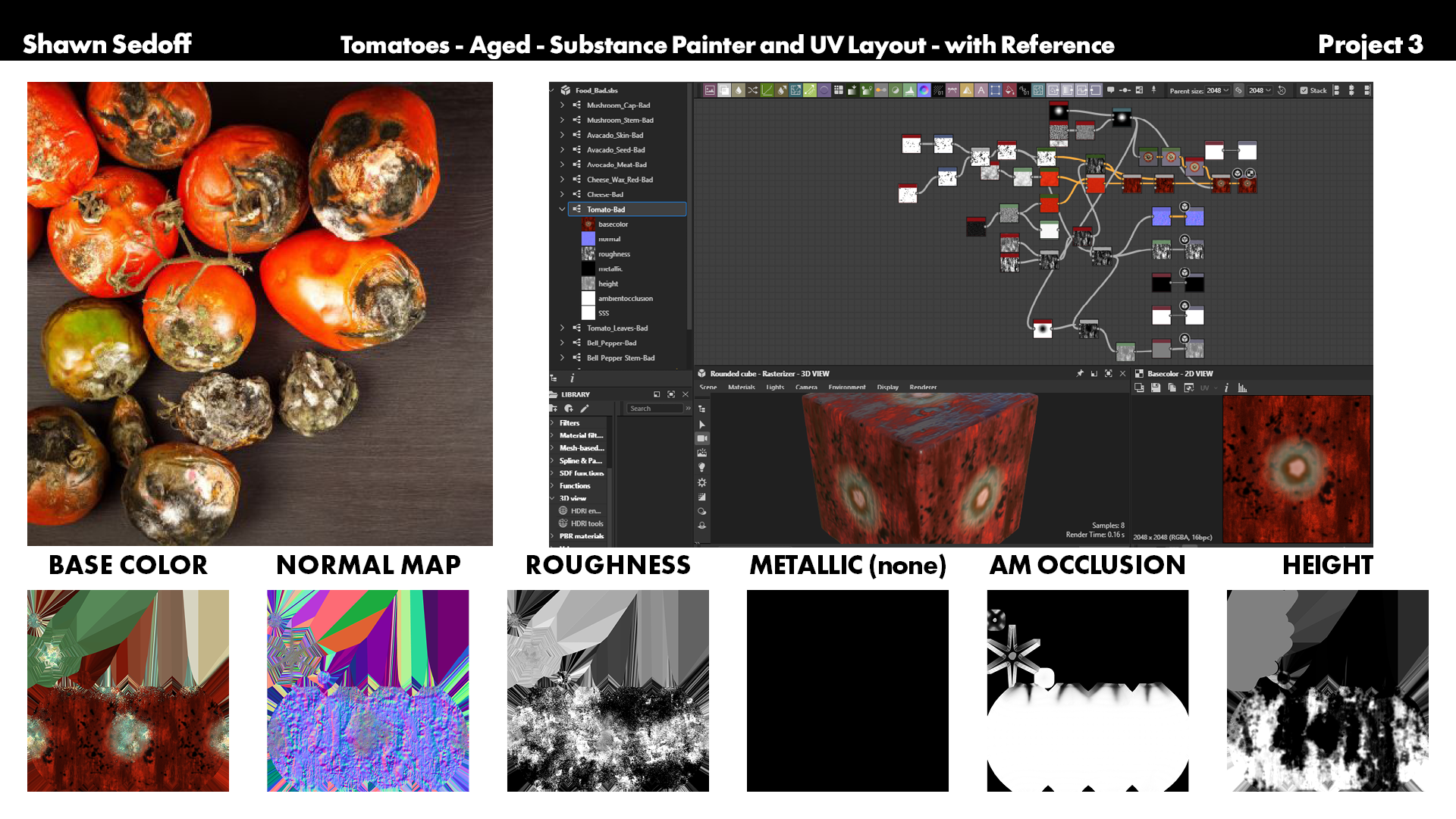Add a Transform 2D node from the toolbar
Viewport: 1456px width, 819px height.
(x=995, y=90)
